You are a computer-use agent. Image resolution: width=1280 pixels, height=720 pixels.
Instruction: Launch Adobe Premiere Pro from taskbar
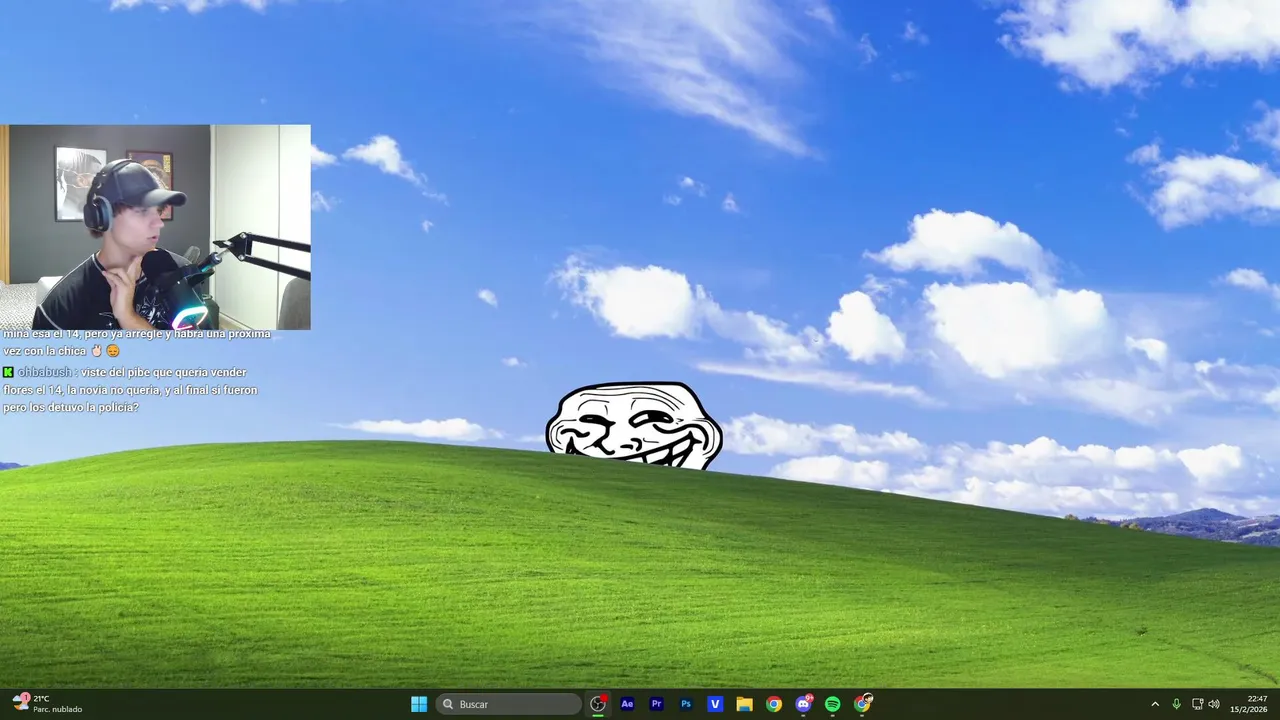(656, 704)
